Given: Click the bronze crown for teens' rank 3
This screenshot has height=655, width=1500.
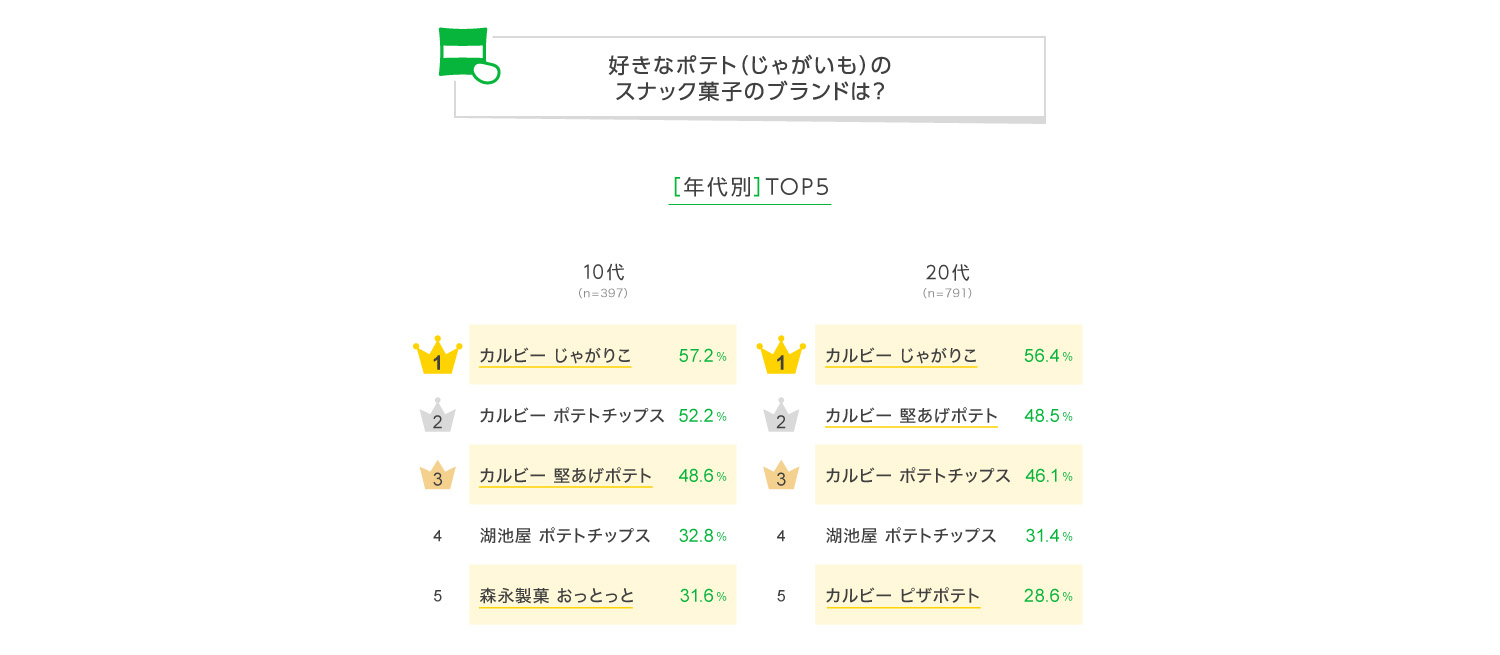Looking at the screenshot, I should click(x=437, y=476).
